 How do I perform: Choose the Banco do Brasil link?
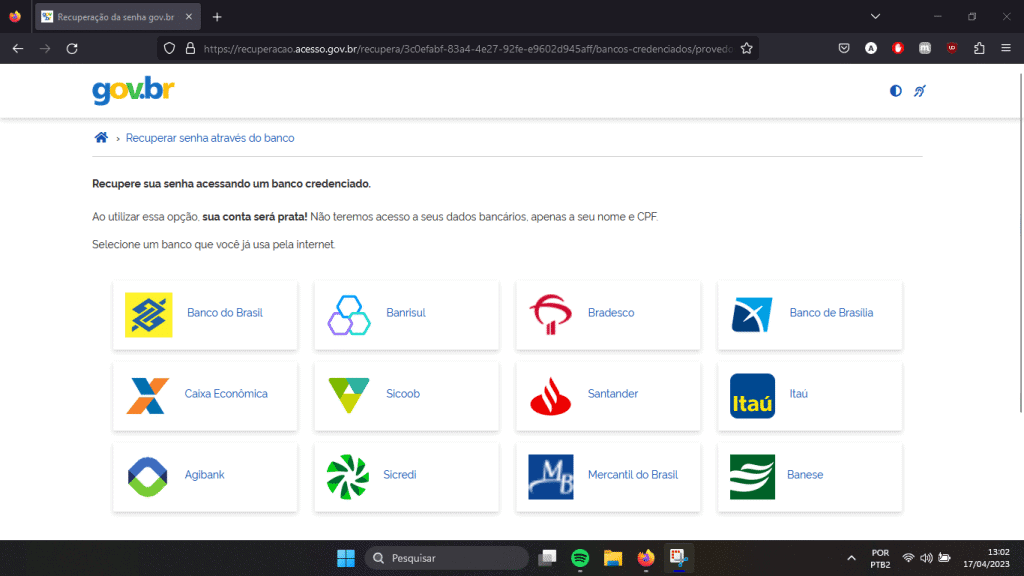pos(225,313)
